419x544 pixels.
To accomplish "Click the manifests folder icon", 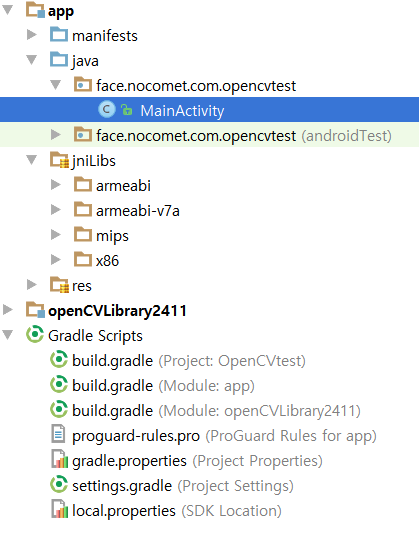I will [x=59, y=34].
